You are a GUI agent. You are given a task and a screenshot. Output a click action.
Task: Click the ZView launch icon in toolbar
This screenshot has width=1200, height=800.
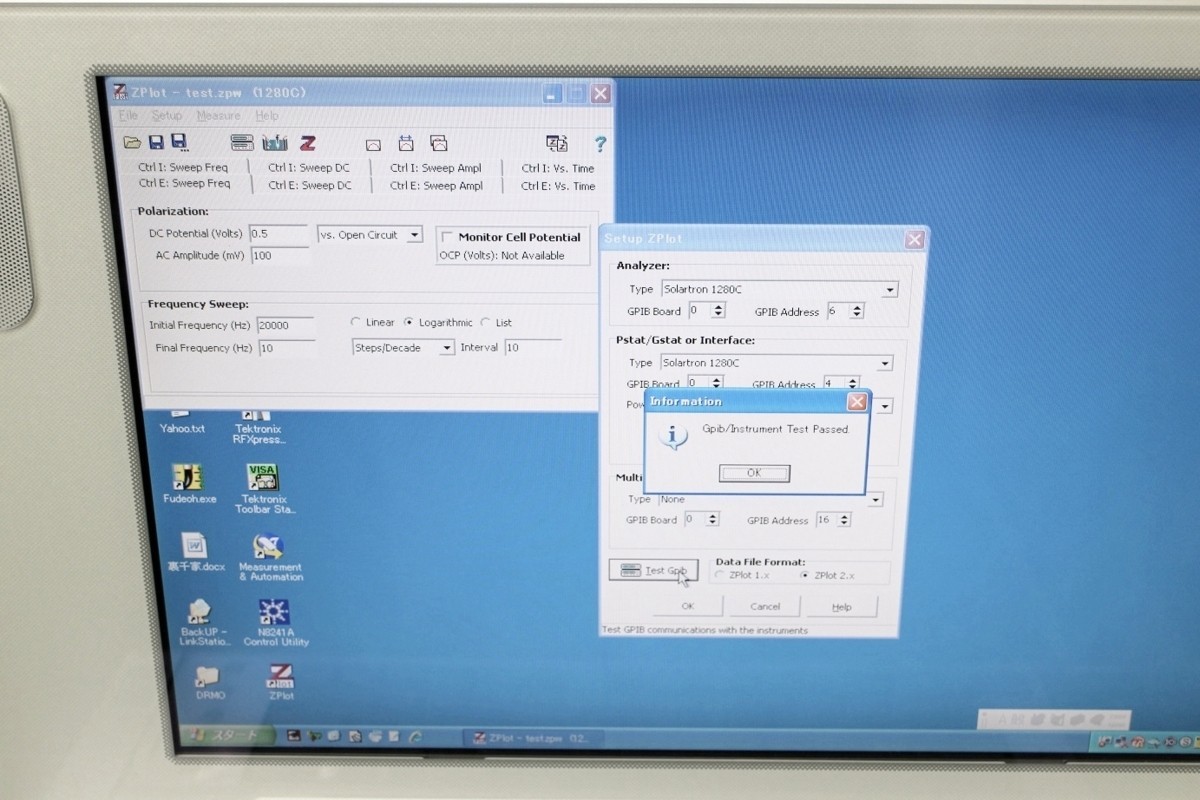coord(556,144)
